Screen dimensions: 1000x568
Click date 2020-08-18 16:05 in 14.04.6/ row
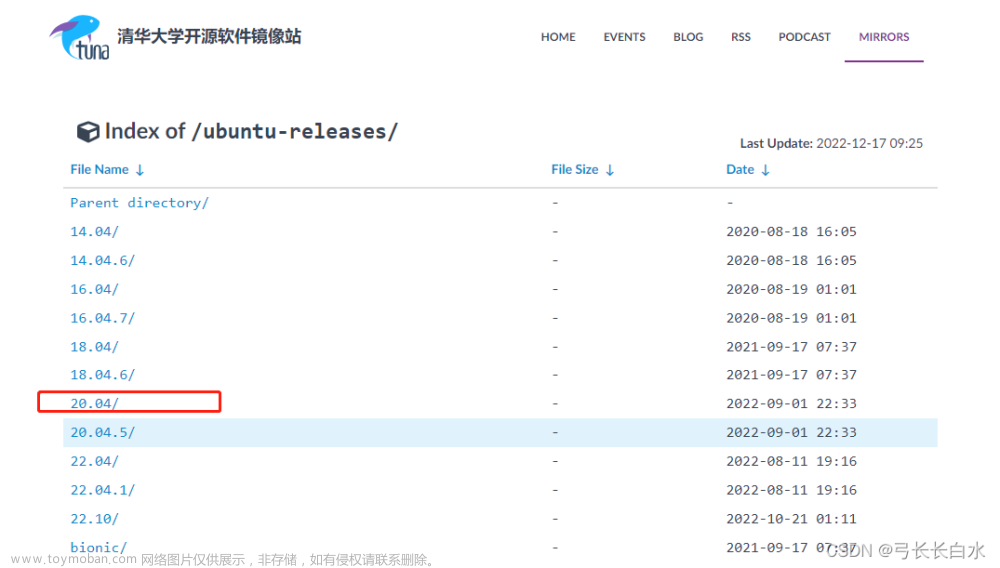(791, 260)
